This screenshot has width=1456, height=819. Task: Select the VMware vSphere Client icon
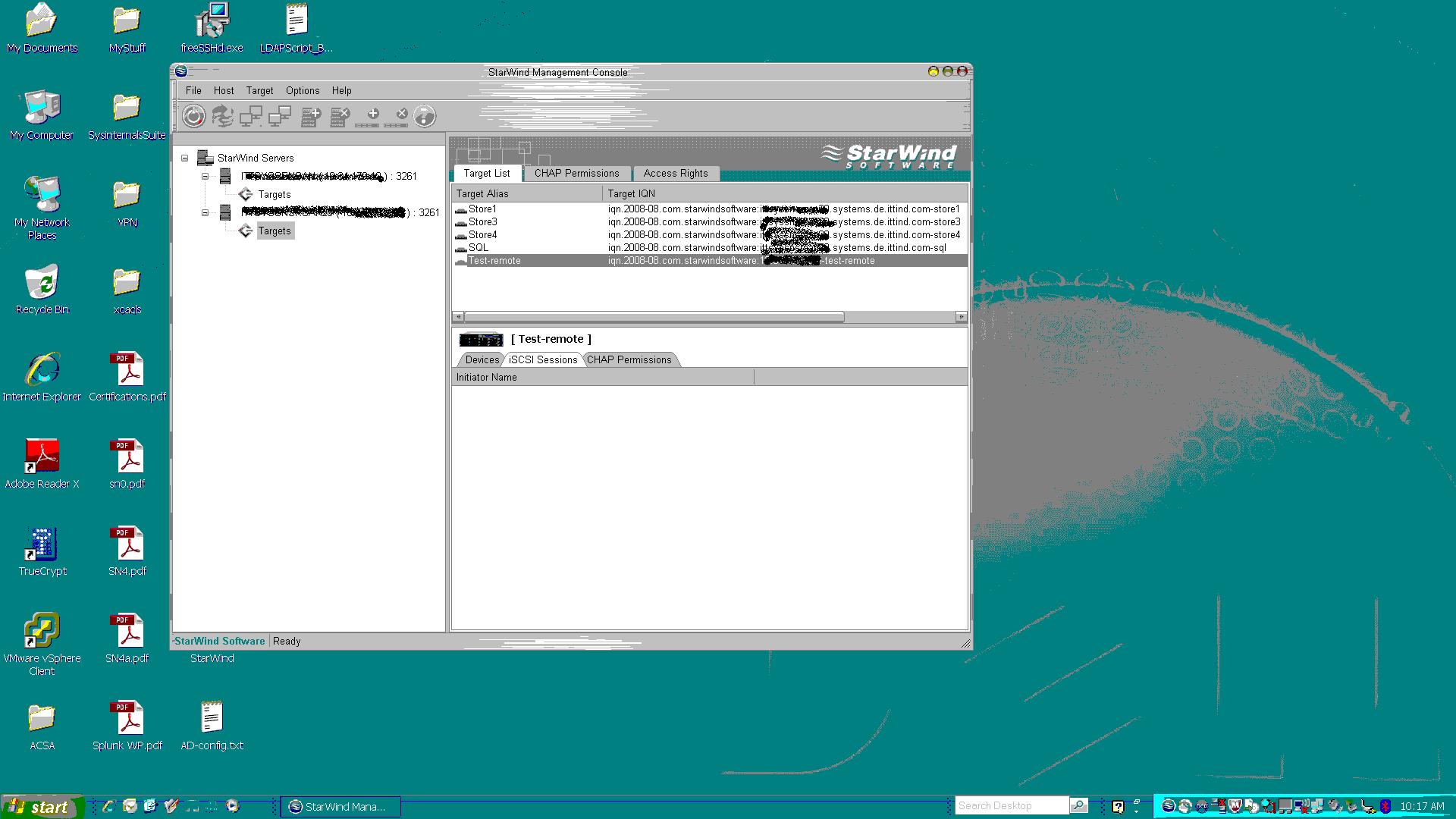(42, 645)
